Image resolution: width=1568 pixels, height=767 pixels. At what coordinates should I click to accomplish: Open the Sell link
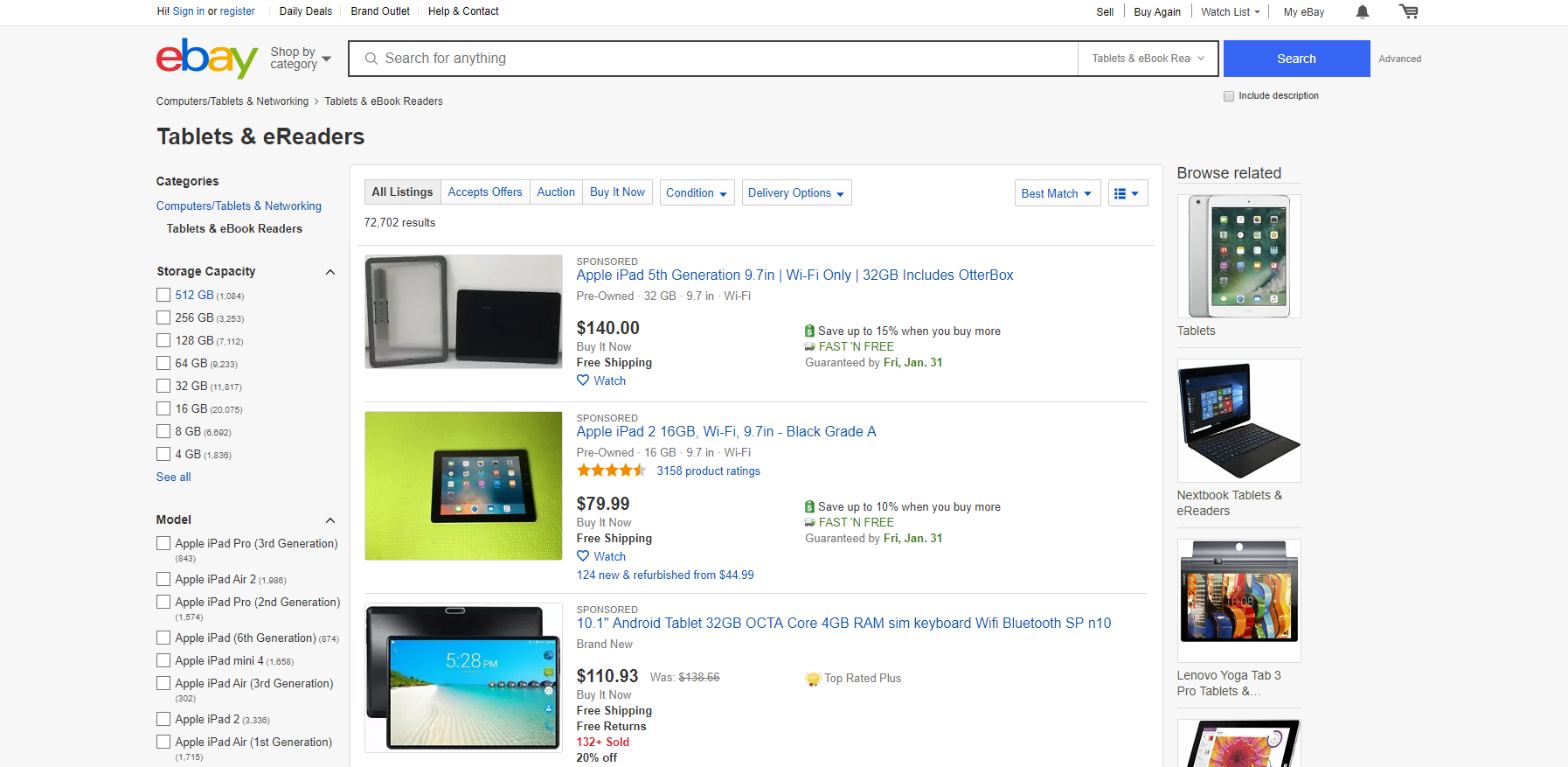[1105, 11]
